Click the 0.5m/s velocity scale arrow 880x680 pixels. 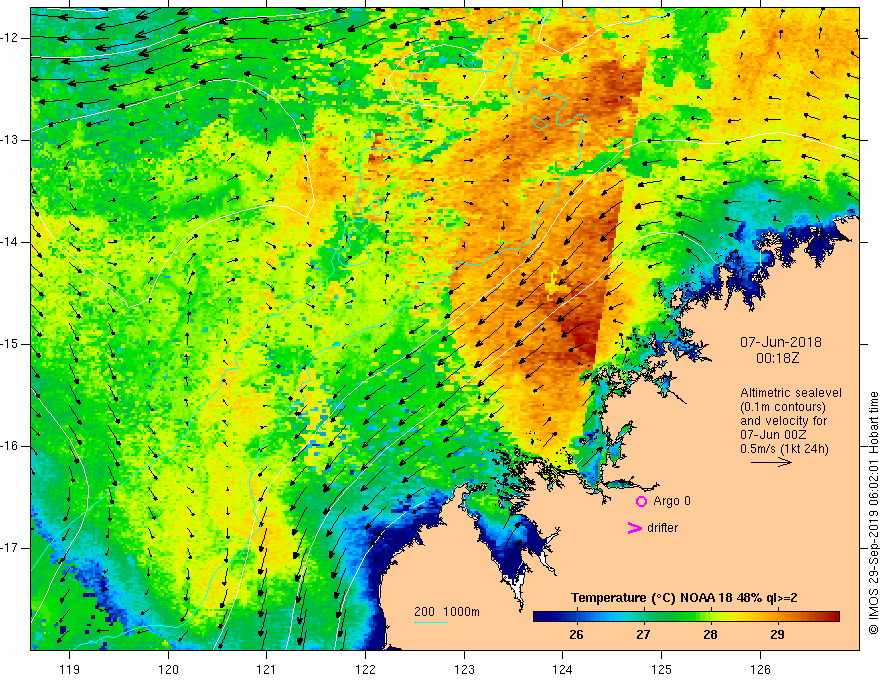coord(771,462)
